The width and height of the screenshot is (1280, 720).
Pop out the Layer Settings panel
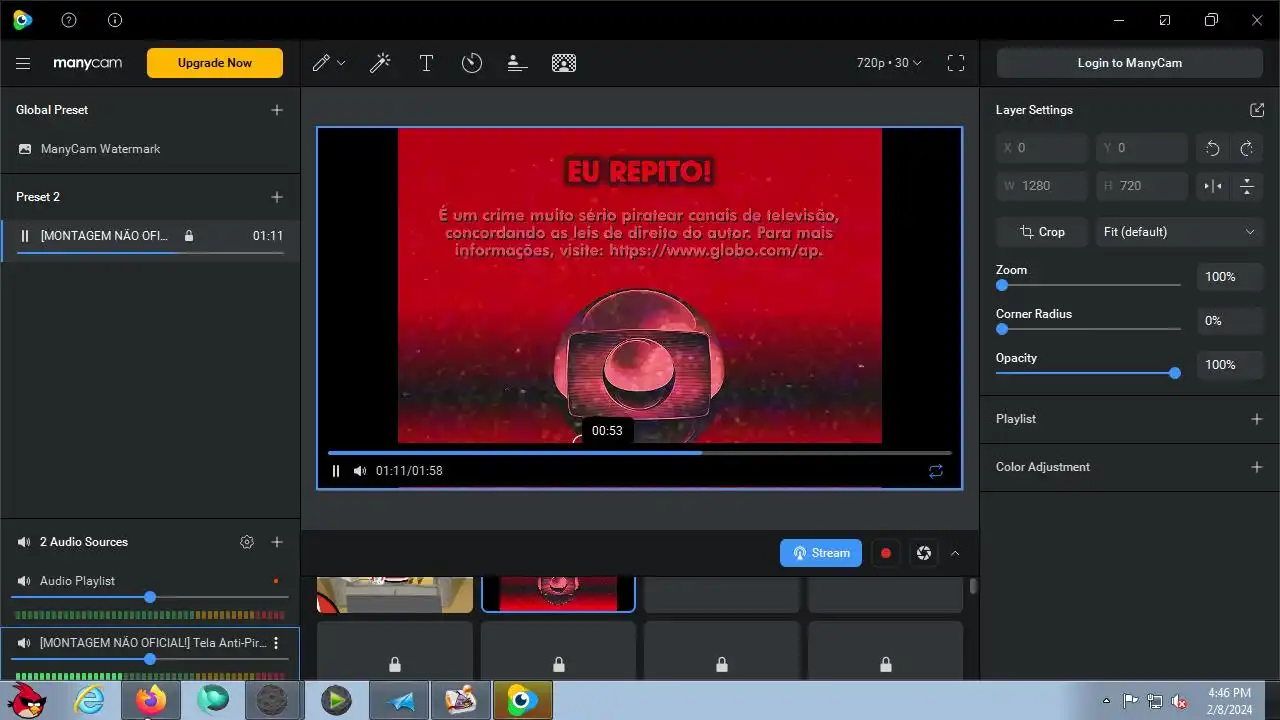click(x=1257, y=110)
